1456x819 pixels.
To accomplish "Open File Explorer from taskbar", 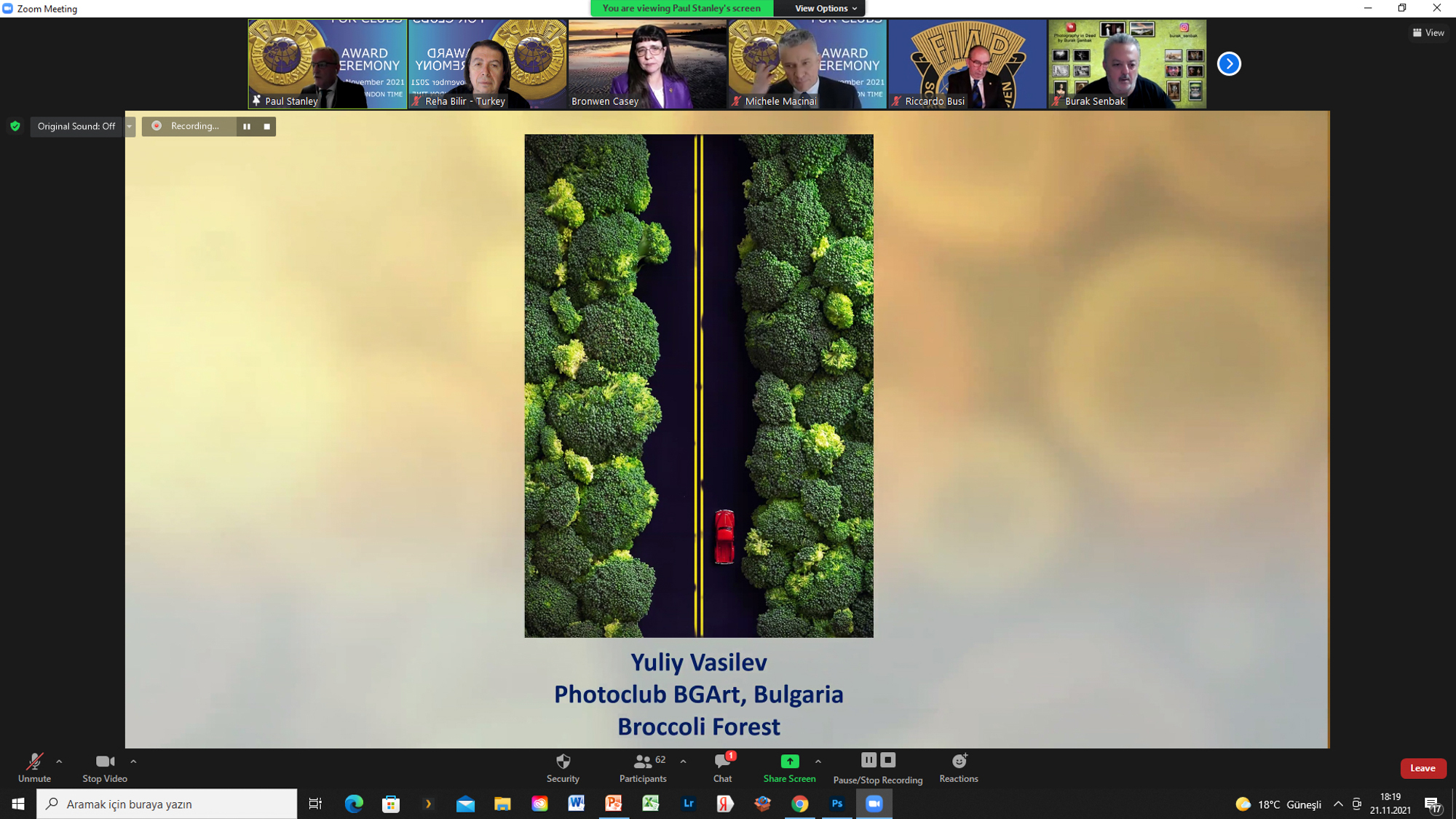I will point(502,804).
